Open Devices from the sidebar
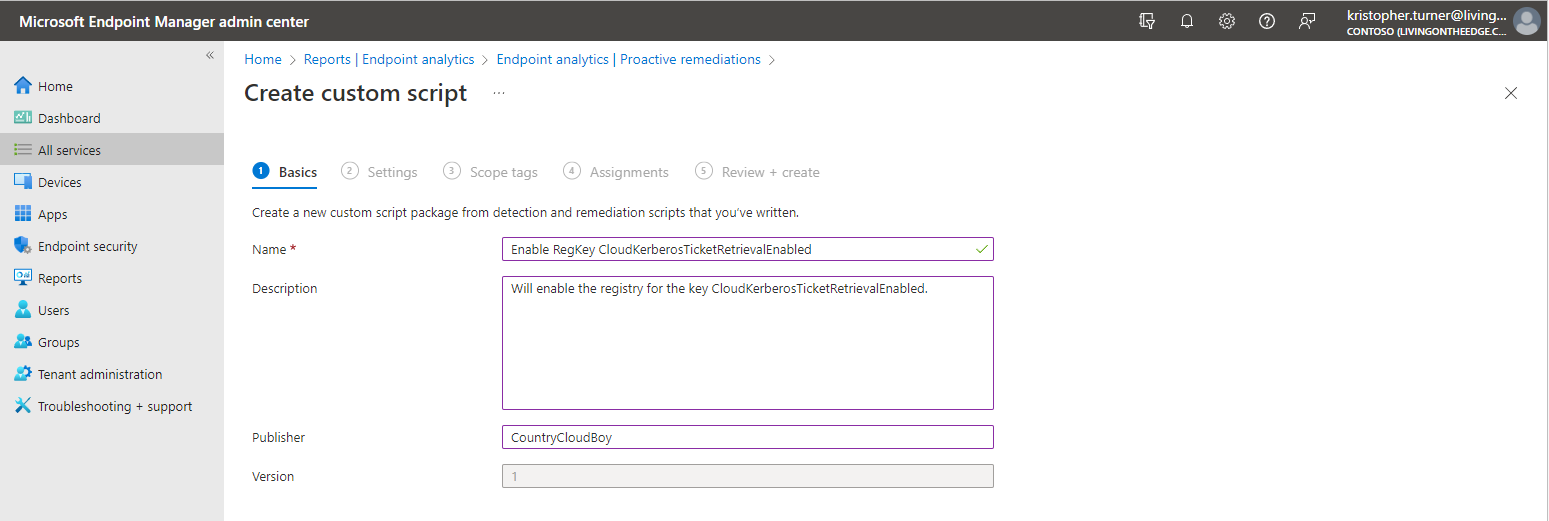The width and height of the screenshot is (1549, 521). click(60, 182)
